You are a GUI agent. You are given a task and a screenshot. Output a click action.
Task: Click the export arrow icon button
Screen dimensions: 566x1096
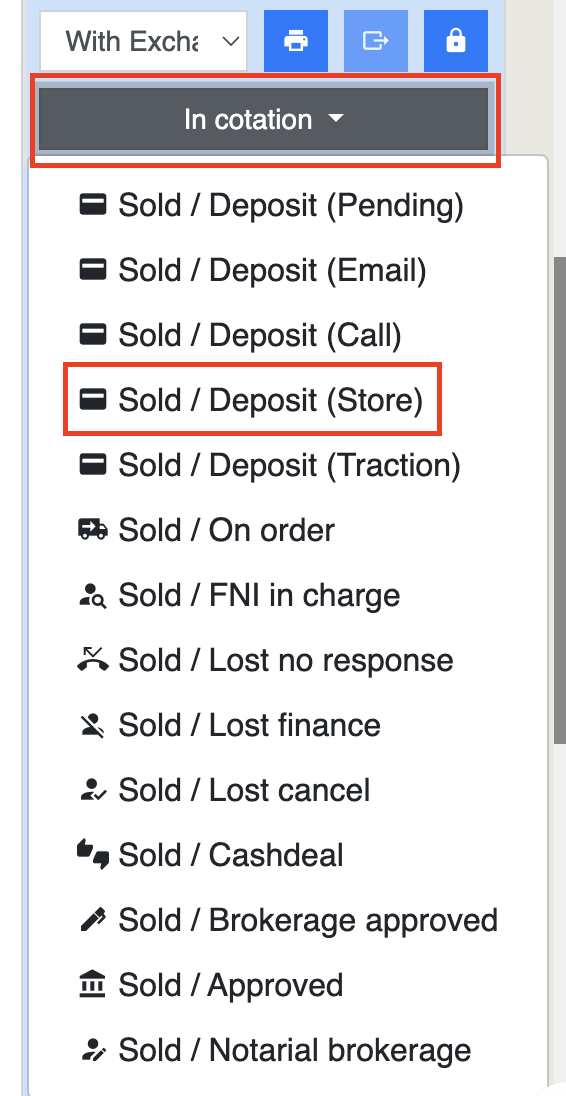coord(376,41)
